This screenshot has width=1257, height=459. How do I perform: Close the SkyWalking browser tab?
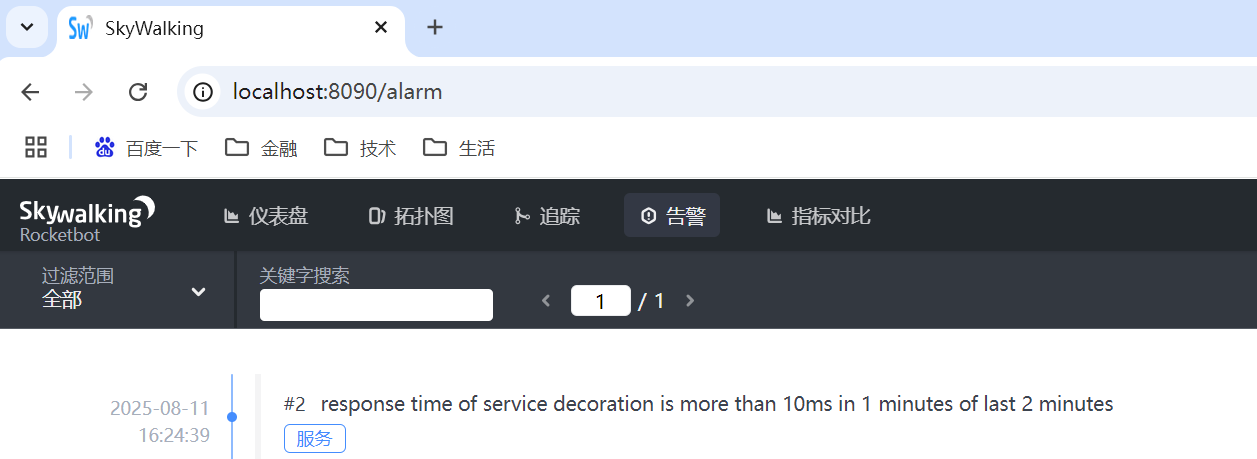[x=381, y=28]
